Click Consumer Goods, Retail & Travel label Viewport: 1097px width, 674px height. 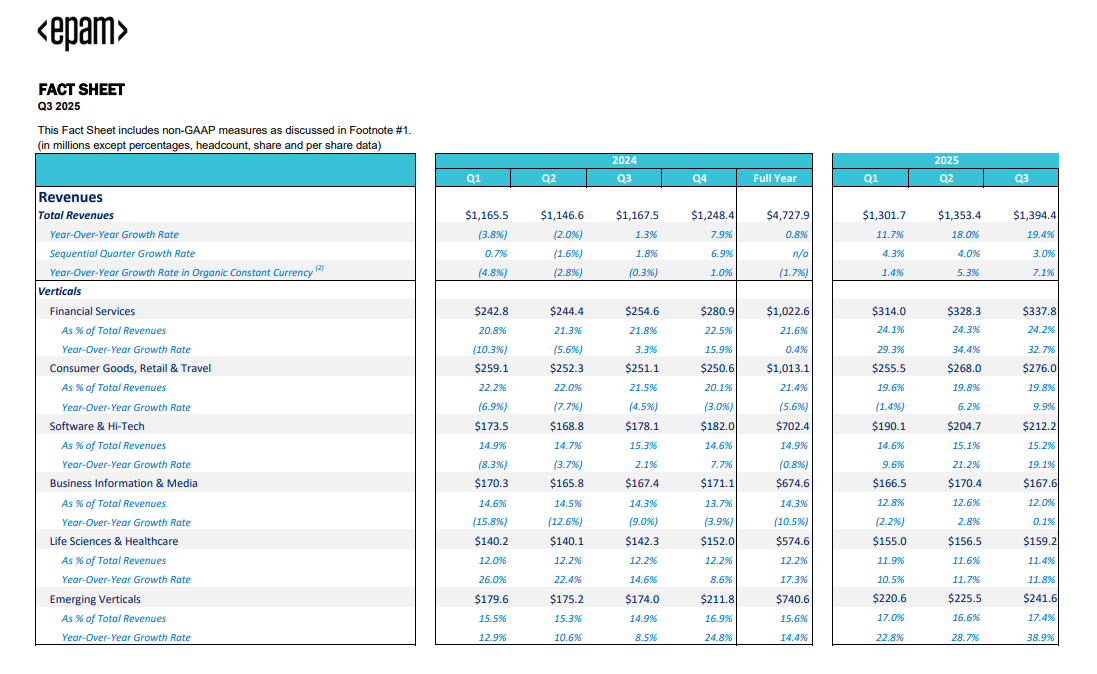coord(130,368)
